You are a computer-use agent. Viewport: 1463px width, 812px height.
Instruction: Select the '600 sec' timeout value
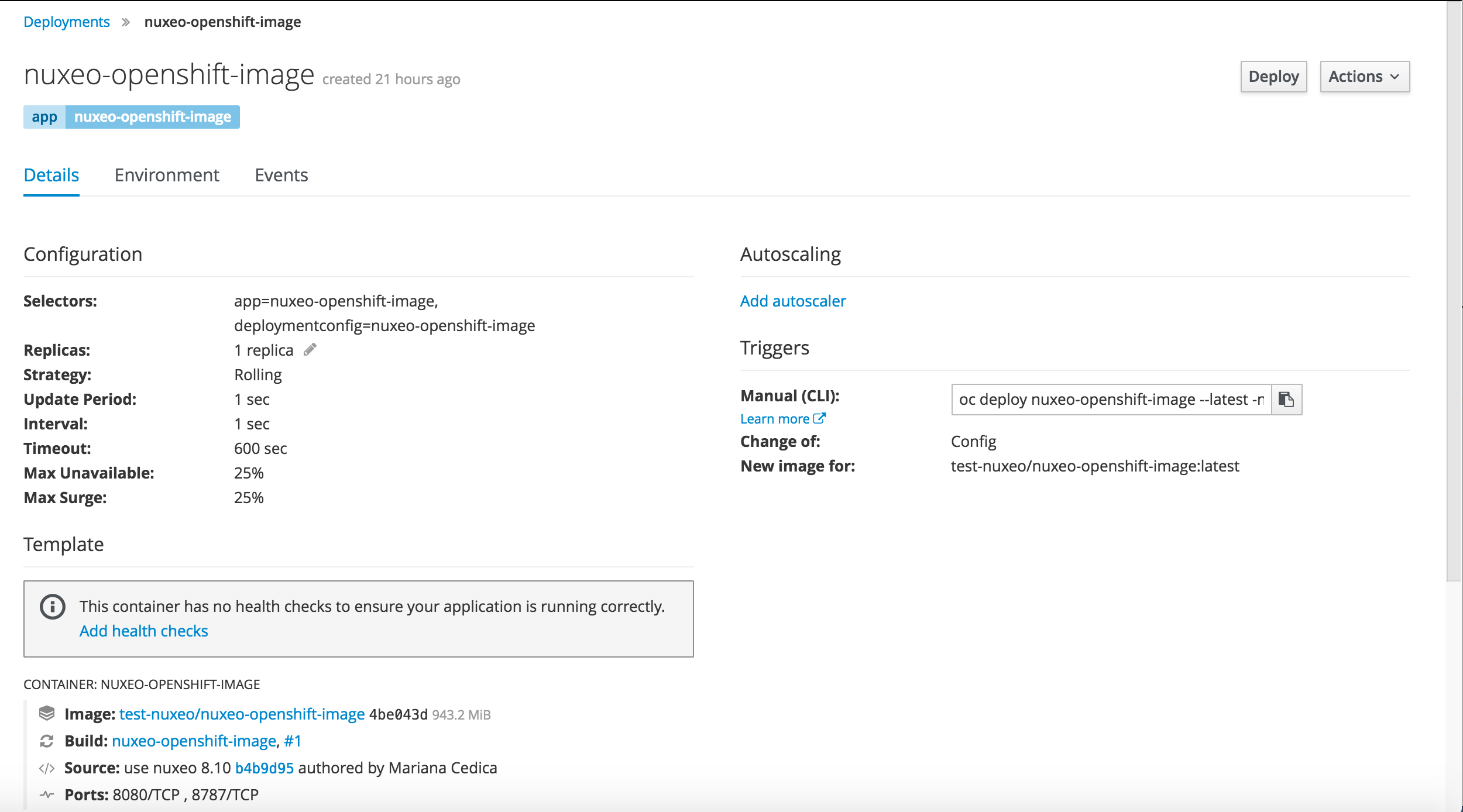[x=260, y=448]
